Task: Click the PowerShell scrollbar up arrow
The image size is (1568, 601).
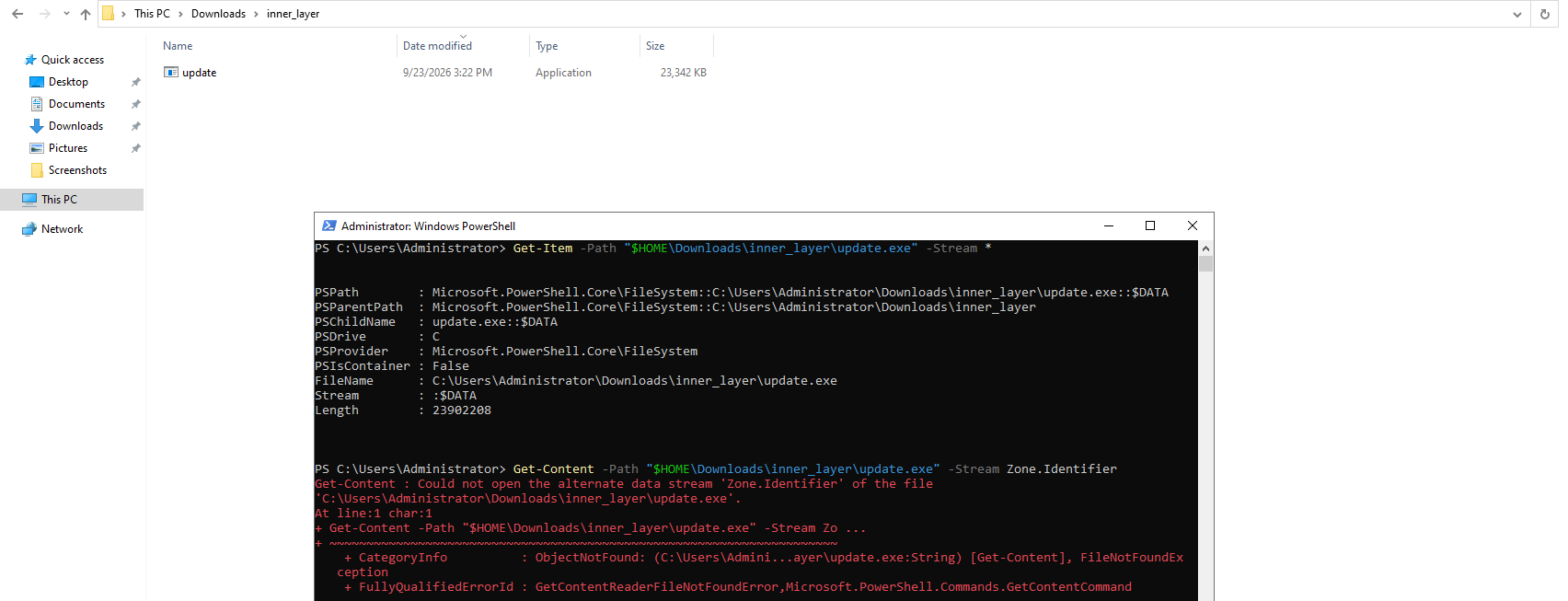Action: click(1205, 248)
